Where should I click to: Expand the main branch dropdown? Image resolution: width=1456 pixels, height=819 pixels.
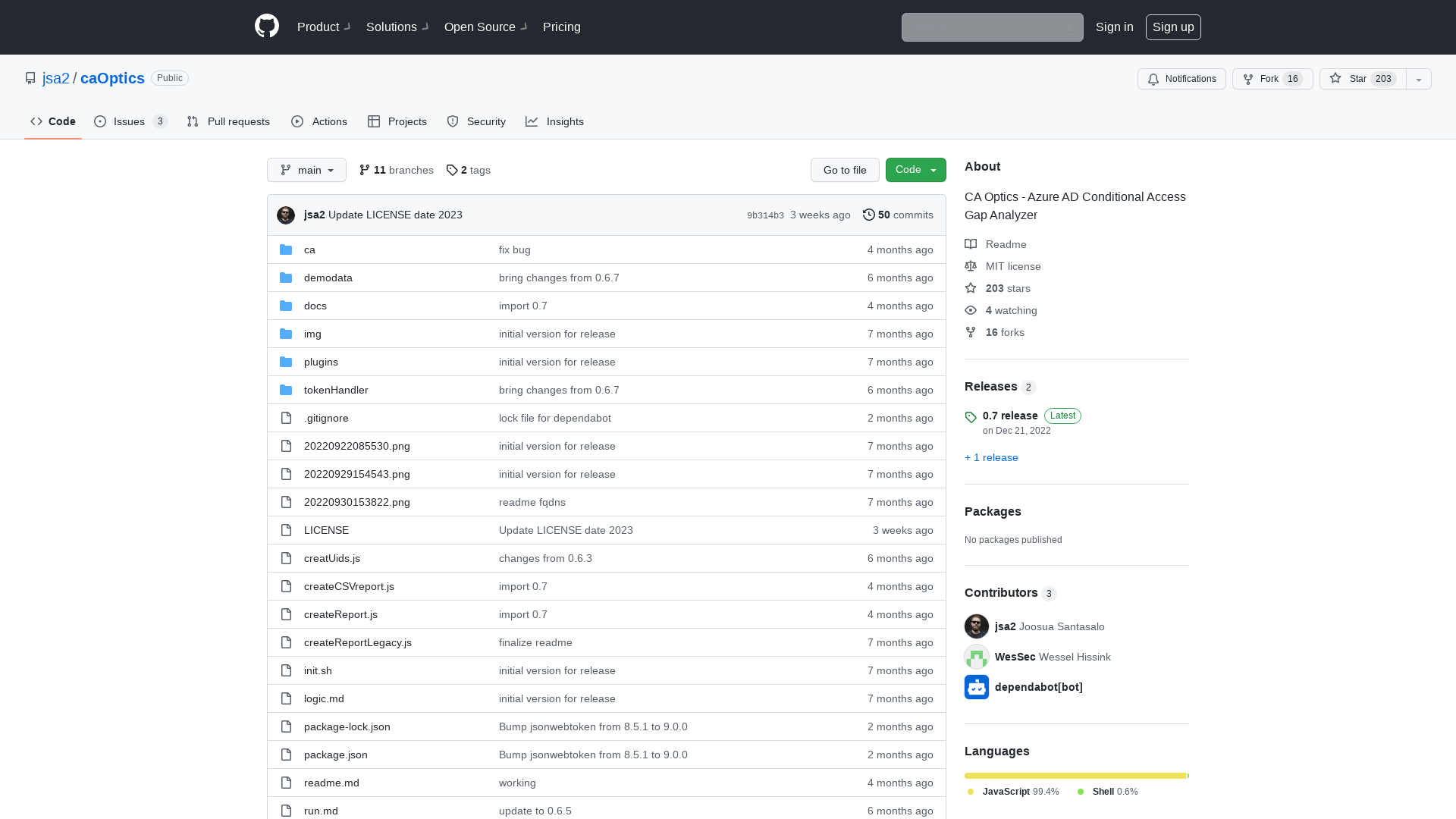pos(306,169)
